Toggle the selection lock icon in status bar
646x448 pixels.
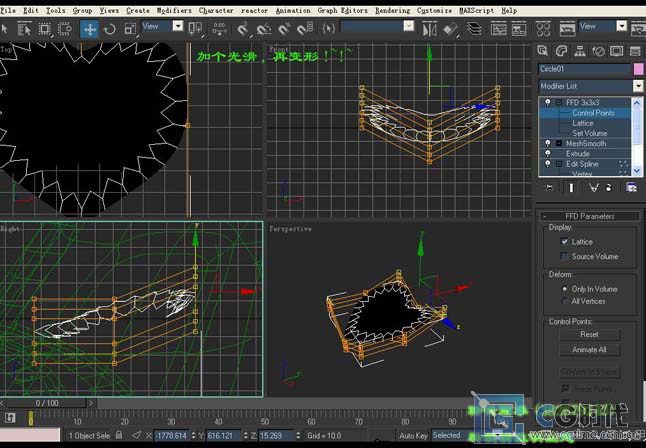point(121,435)
